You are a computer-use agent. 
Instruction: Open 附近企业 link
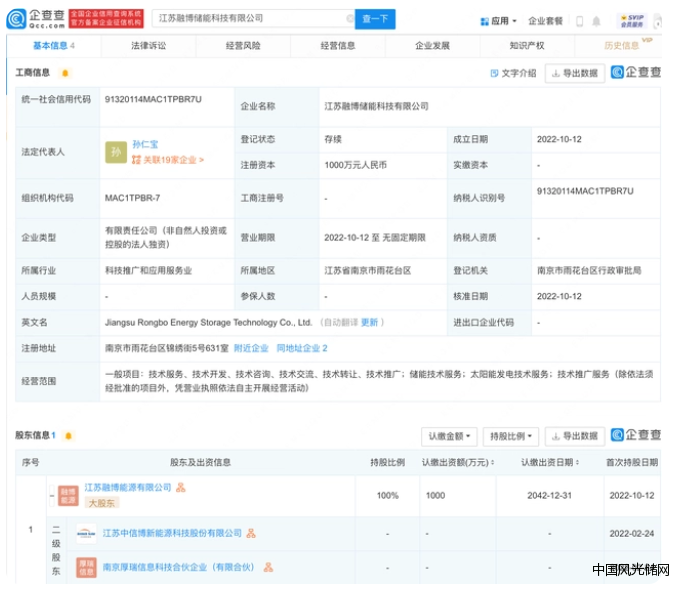251,348
